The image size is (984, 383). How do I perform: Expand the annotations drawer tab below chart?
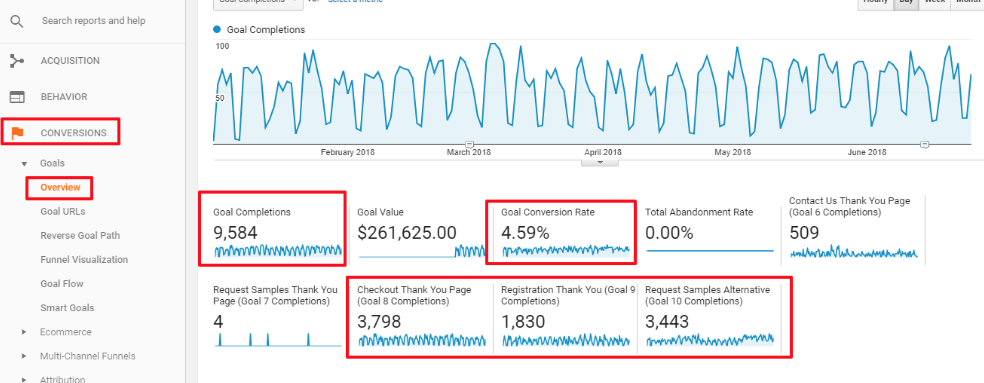(600, 162)
